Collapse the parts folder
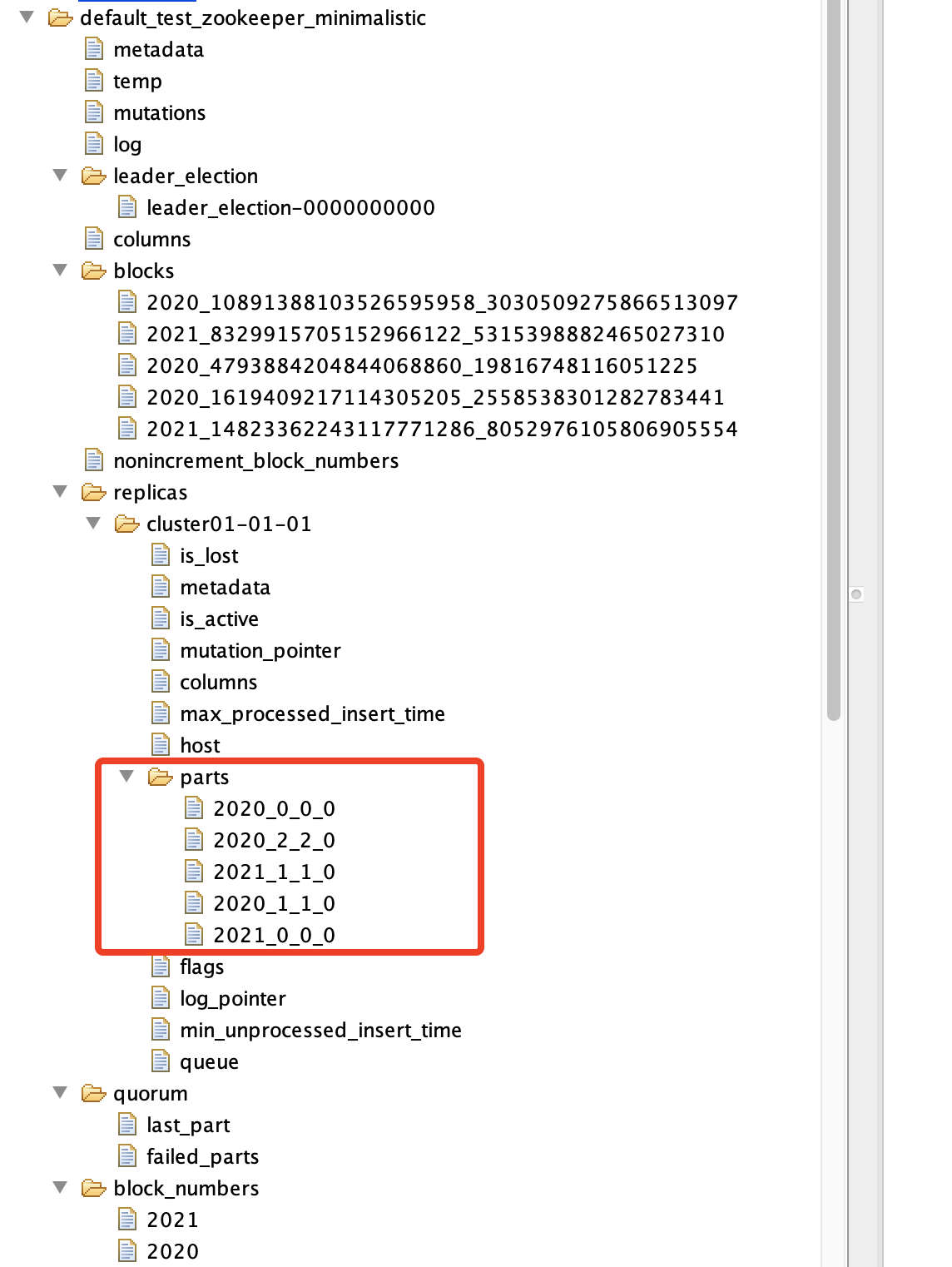Screen dimensions: 952x1267 [126, 777]
